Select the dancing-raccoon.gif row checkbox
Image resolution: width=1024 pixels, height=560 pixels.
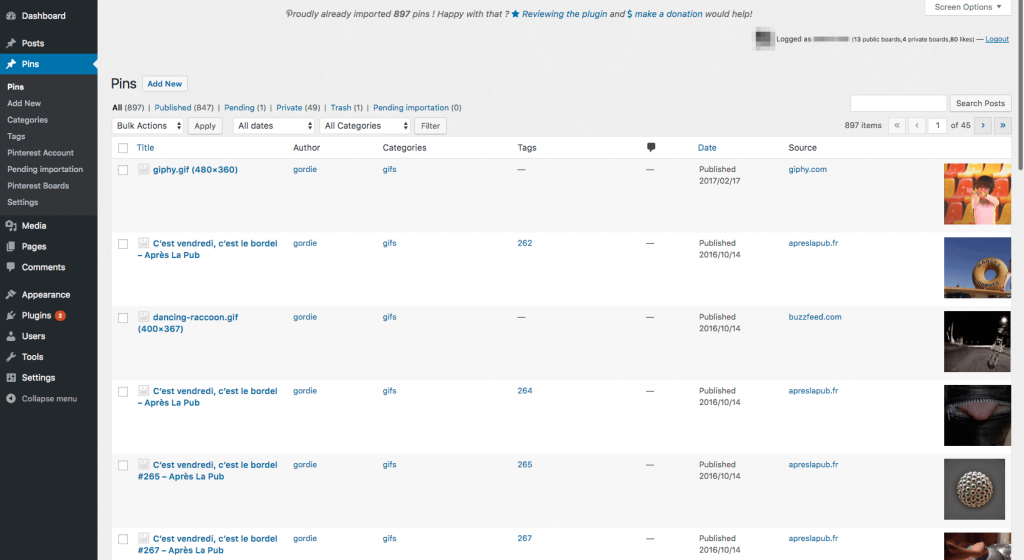coord(123,317)
